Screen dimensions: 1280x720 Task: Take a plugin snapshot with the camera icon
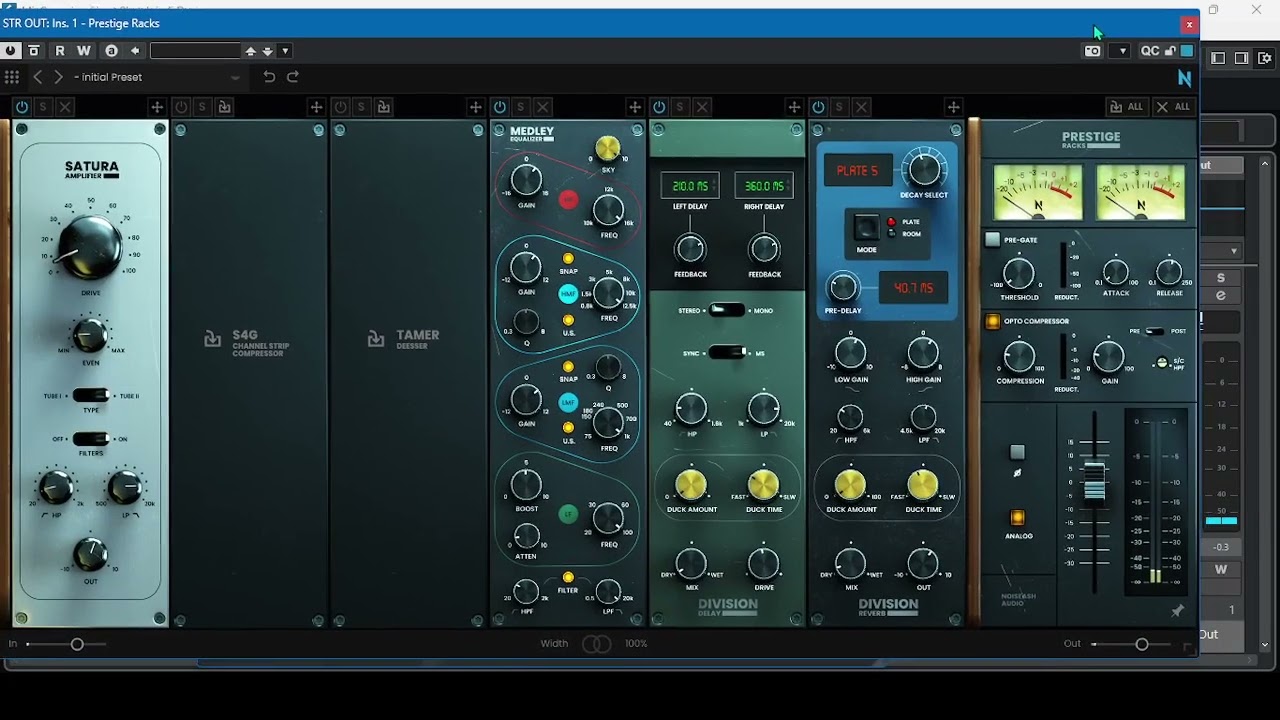pos(1093,51)
